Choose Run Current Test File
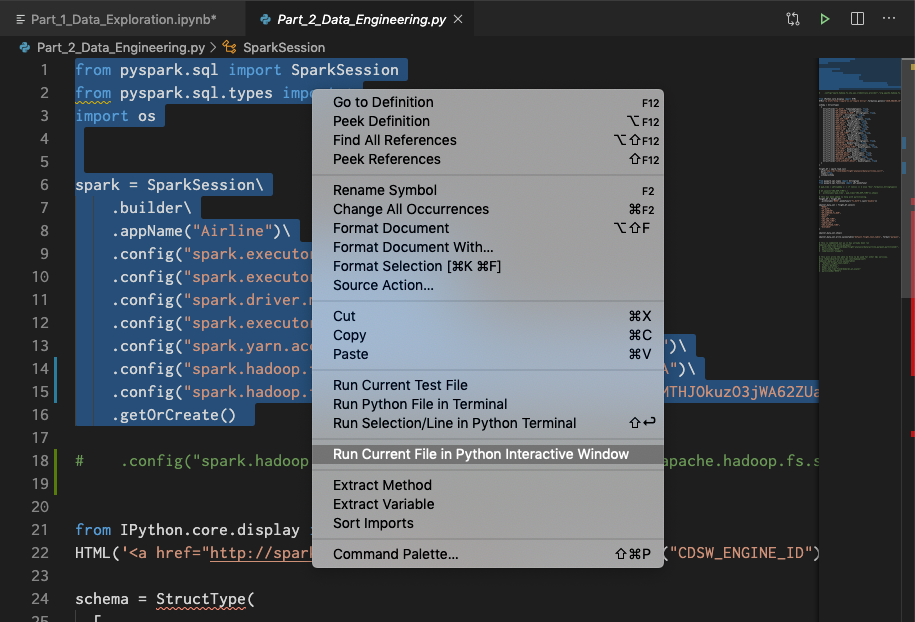915x622 pixels. [488, 385]
